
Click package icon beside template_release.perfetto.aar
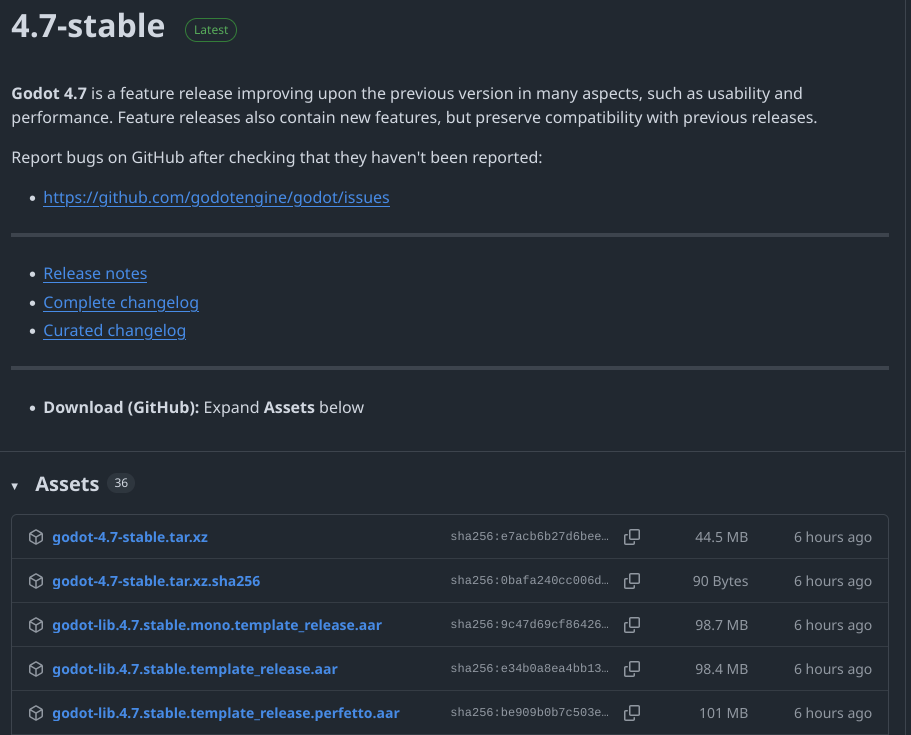pyautogui.click(x=36, y=713)
